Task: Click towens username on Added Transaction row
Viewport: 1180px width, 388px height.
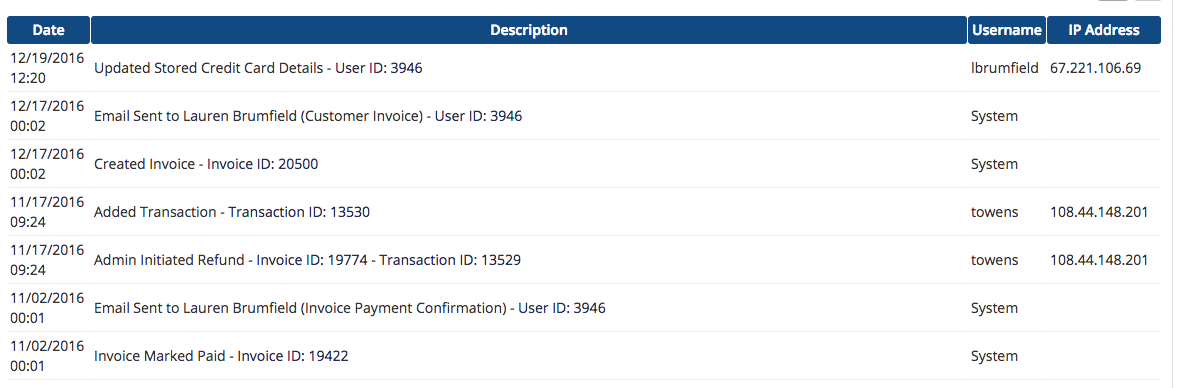Action: 994,212
